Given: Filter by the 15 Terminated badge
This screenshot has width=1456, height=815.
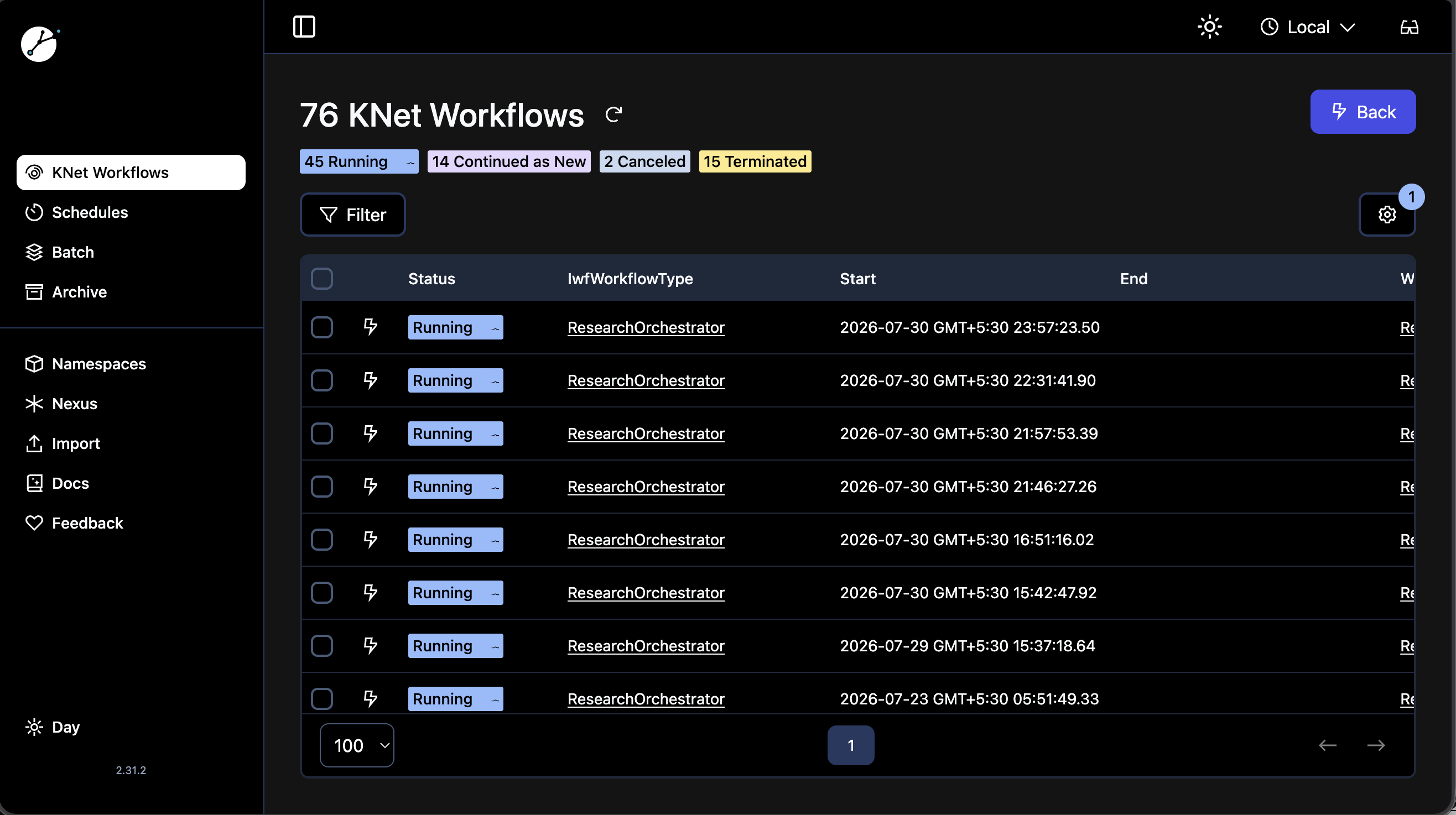Looking at the screenshot, I should click(755, 161).
